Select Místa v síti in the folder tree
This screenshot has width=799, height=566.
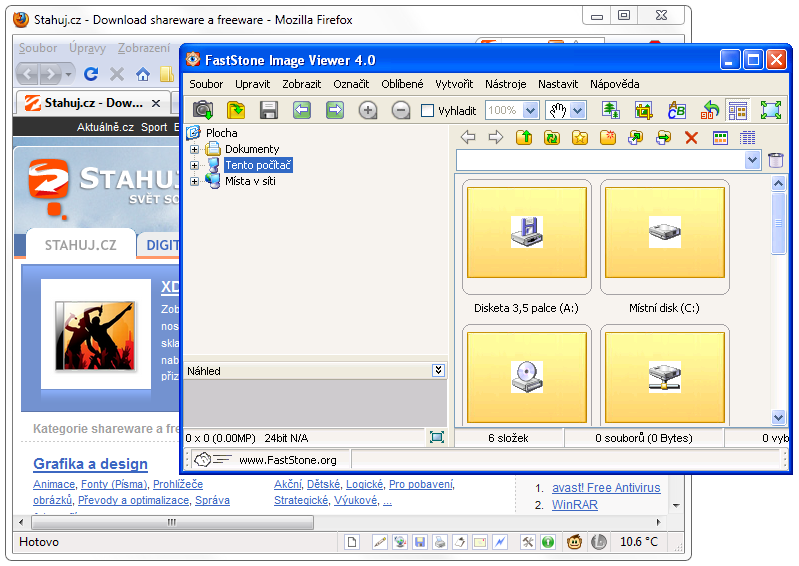[250, 181]
